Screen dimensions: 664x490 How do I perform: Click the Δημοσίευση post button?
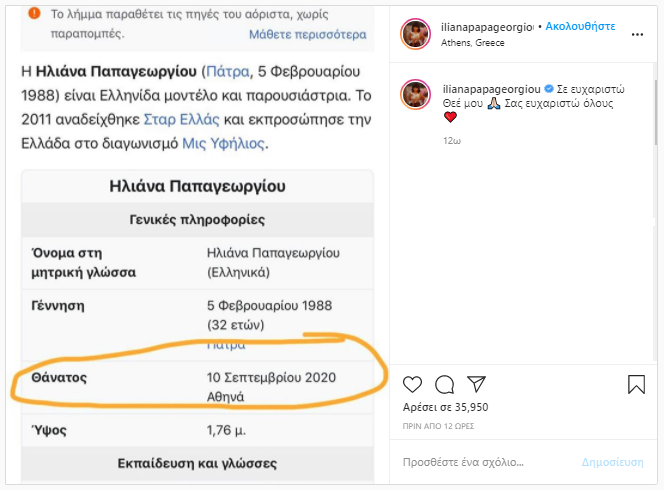[x=612, y=462]
